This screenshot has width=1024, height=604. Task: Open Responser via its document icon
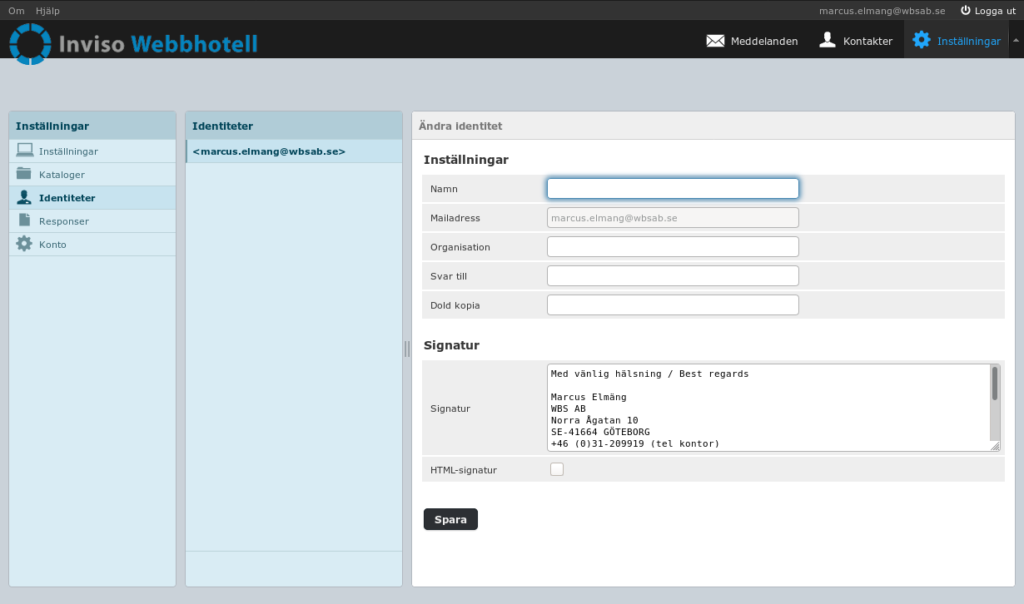pos(24,221)
